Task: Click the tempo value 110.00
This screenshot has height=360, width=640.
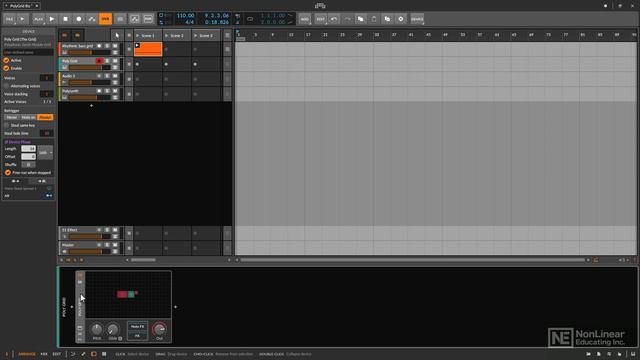Action: [x=185, y=16]
